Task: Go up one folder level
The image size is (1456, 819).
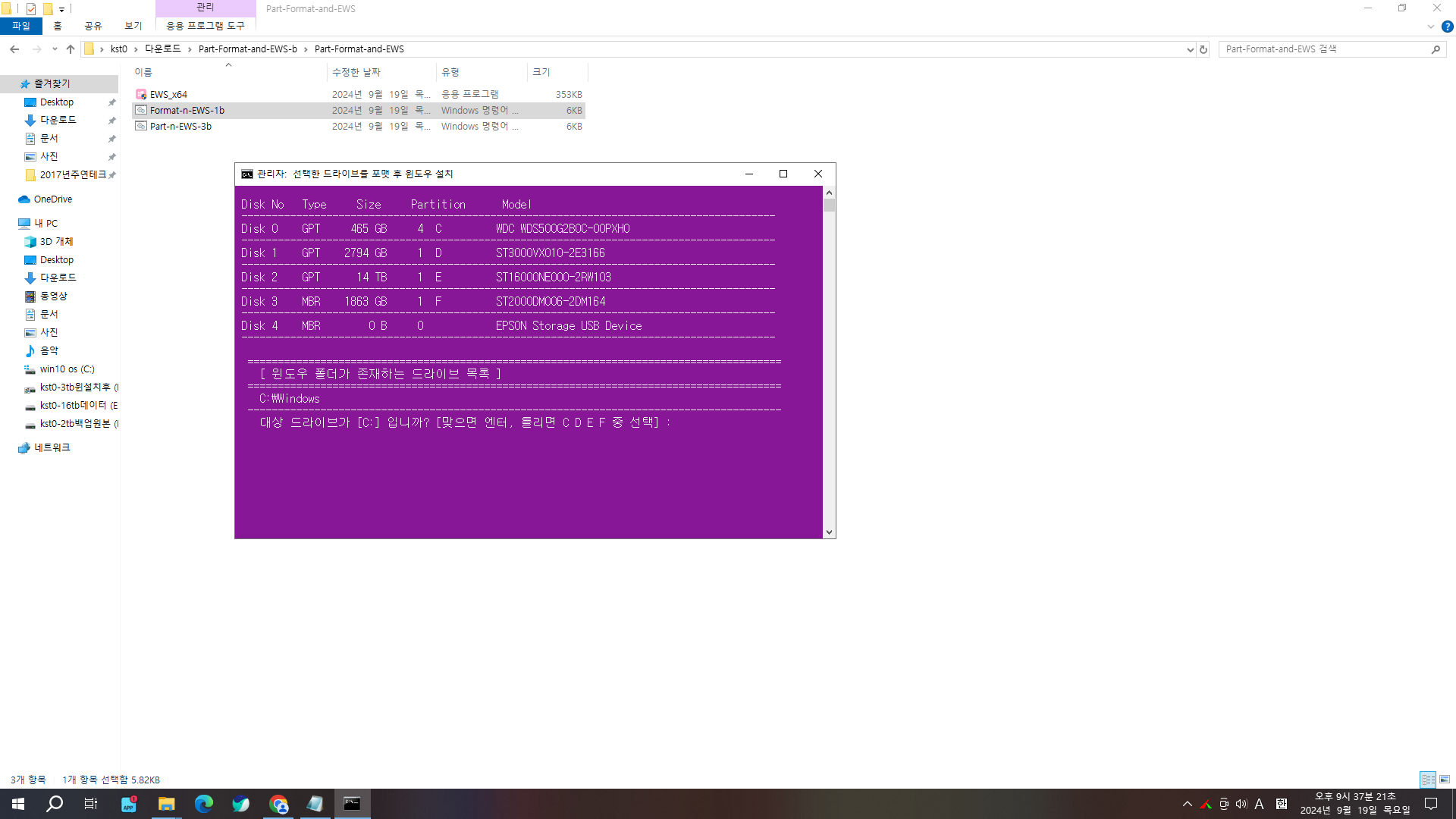Action: click(x=71, y=49)
